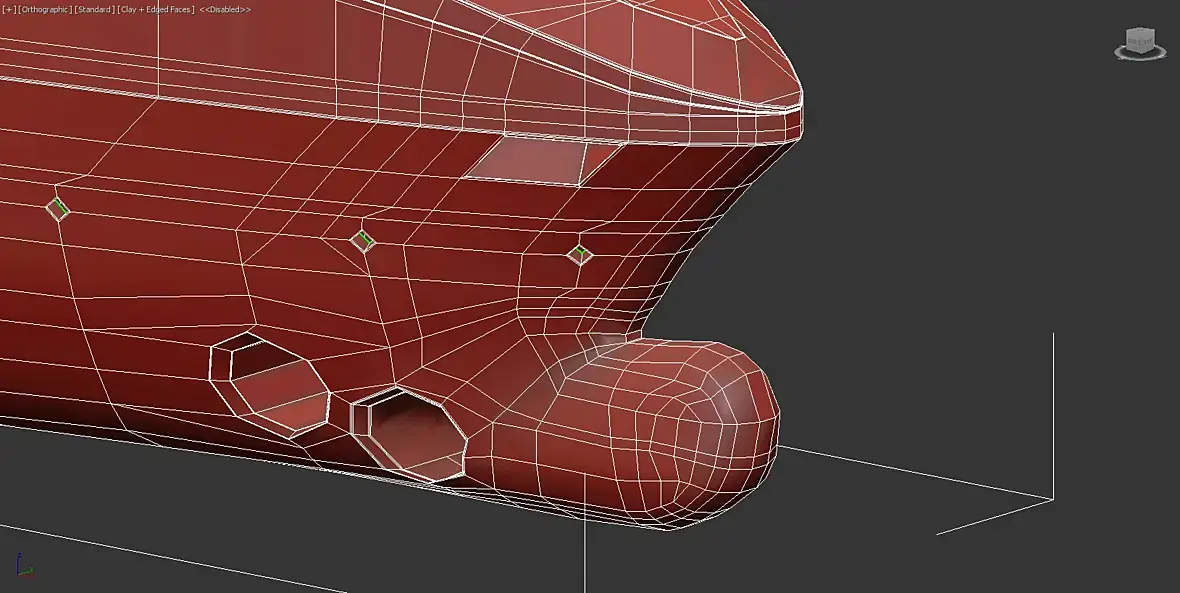Image resolution: width=1180 pixels, height=593 pixels.
Task: Click the ViewCube navigation cube
Action: click(x=1139, y=43)
